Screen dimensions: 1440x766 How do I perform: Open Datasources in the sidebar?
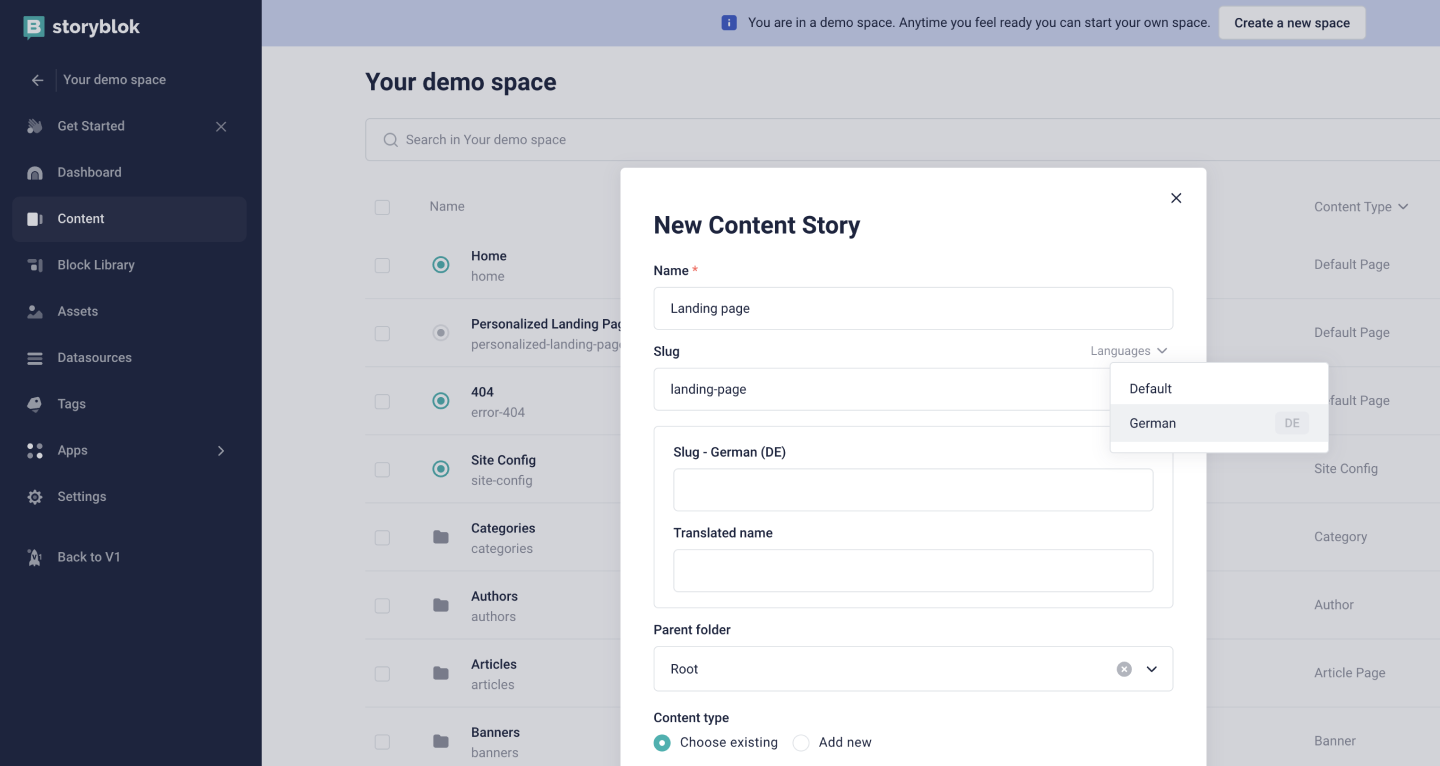point(94,358)
